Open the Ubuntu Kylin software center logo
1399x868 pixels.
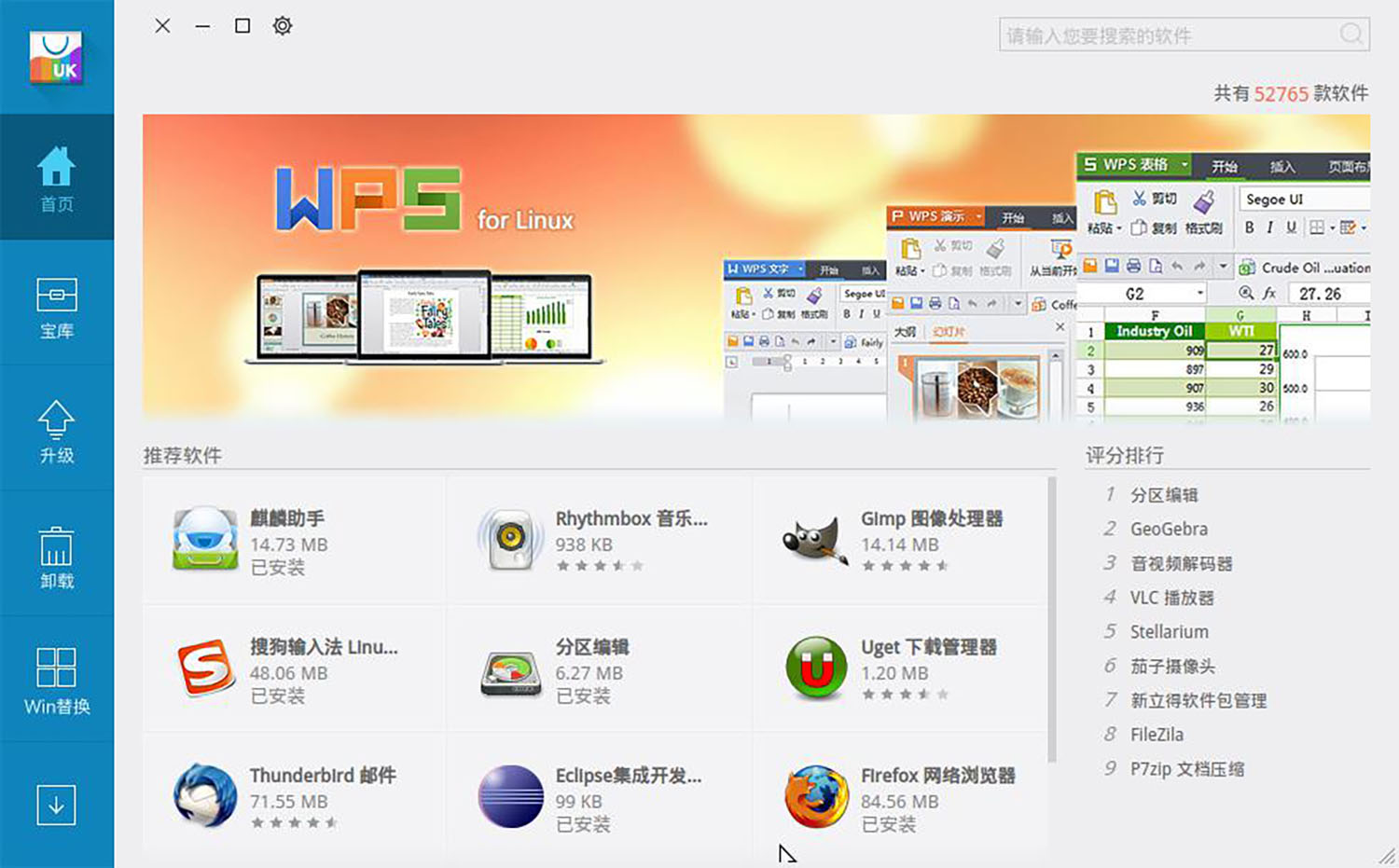56,59
